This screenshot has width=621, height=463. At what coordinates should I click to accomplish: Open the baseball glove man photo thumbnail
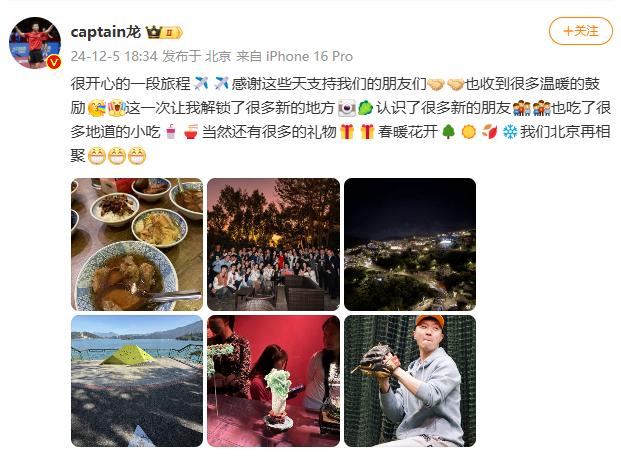410,381
